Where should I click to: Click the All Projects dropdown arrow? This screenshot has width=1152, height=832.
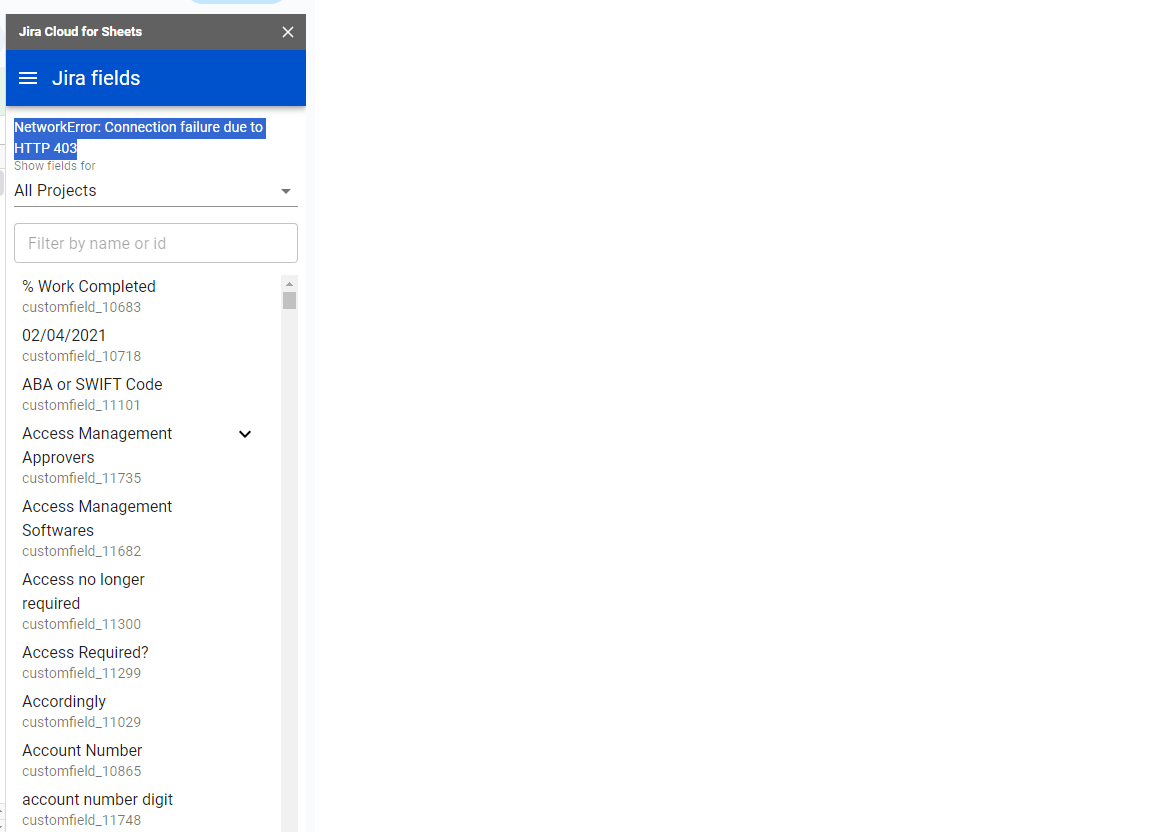point(286,190)
